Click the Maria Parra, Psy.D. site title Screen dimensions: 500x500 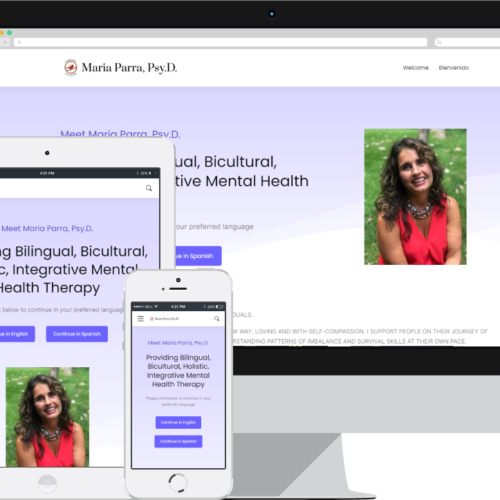point(129,68)
